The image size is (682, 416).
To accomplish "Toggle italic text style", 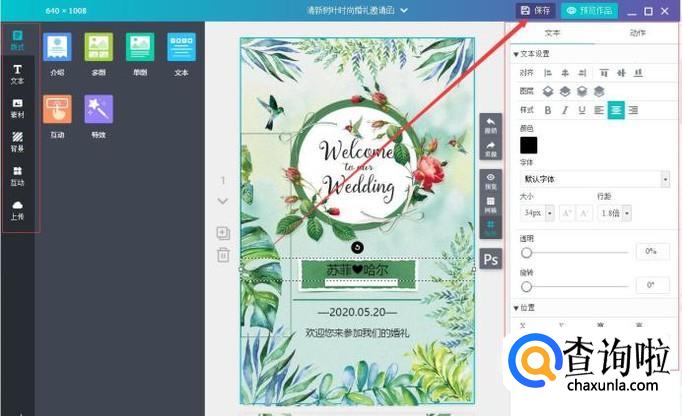I will point(564,110).
